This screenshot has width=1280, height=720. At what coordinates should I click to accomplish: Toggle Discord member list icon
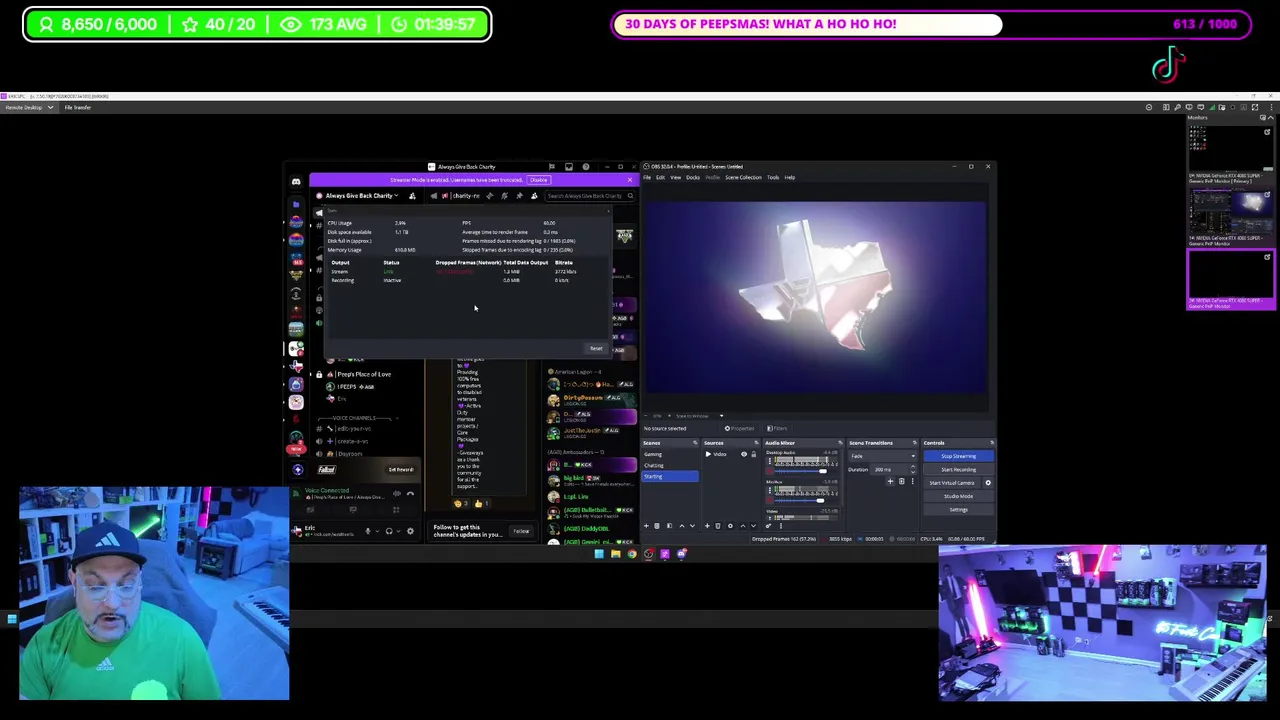coord(534,196)
